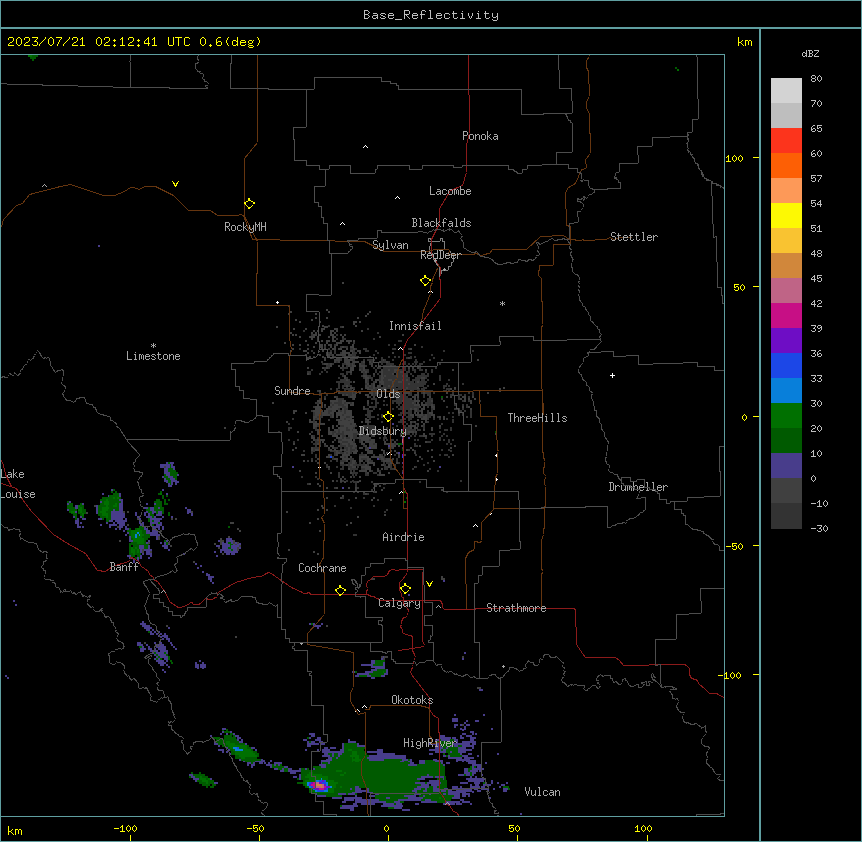
Task: Click the Drumheller town label
Action: coord(638,487)
